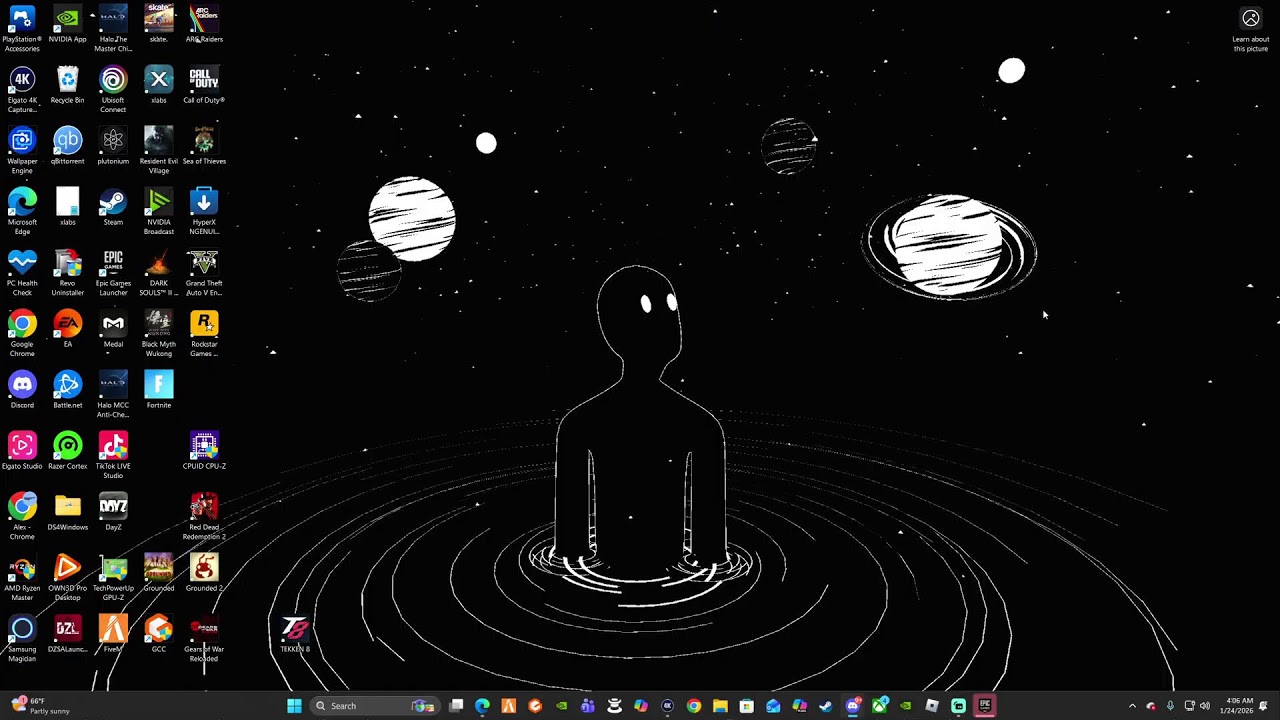Select the Rockstar Games Launcher desktop icon

(x=204, y=334)
